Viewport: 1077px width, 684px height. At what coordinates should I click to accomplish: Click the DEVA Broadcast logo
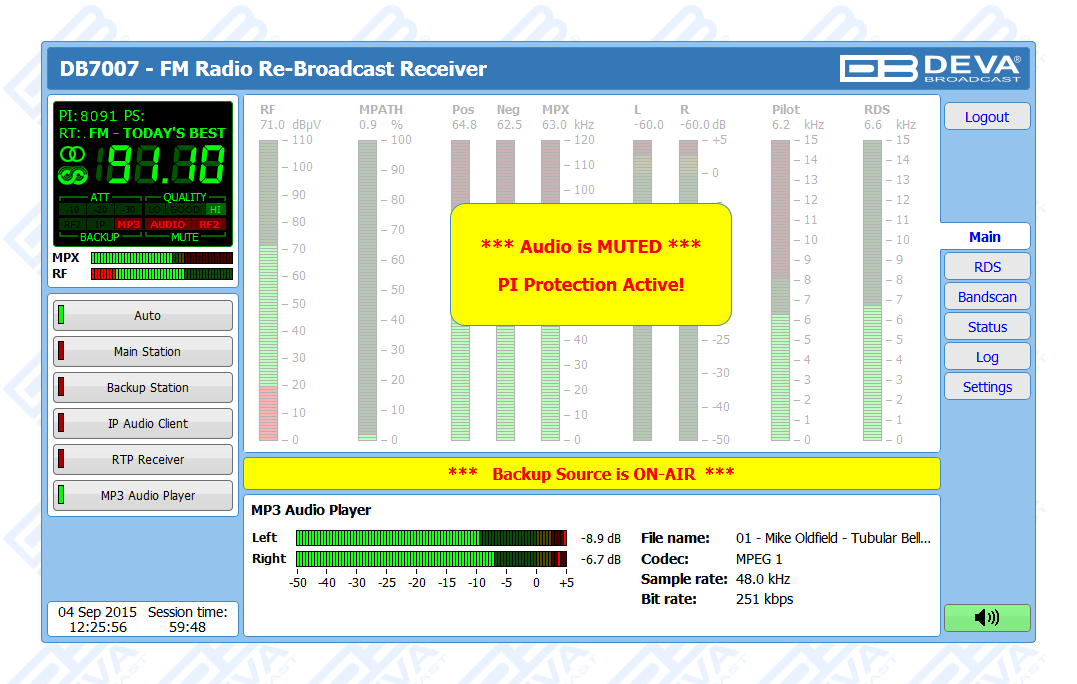931,68
